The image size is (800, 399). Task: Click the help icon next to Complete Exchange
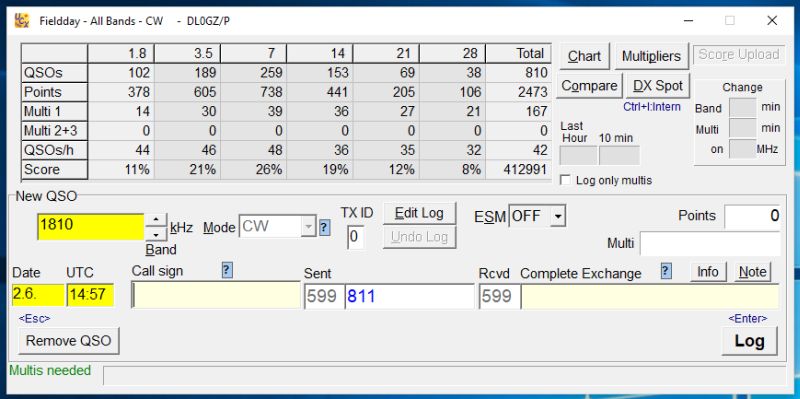click(x=665, y=271)
